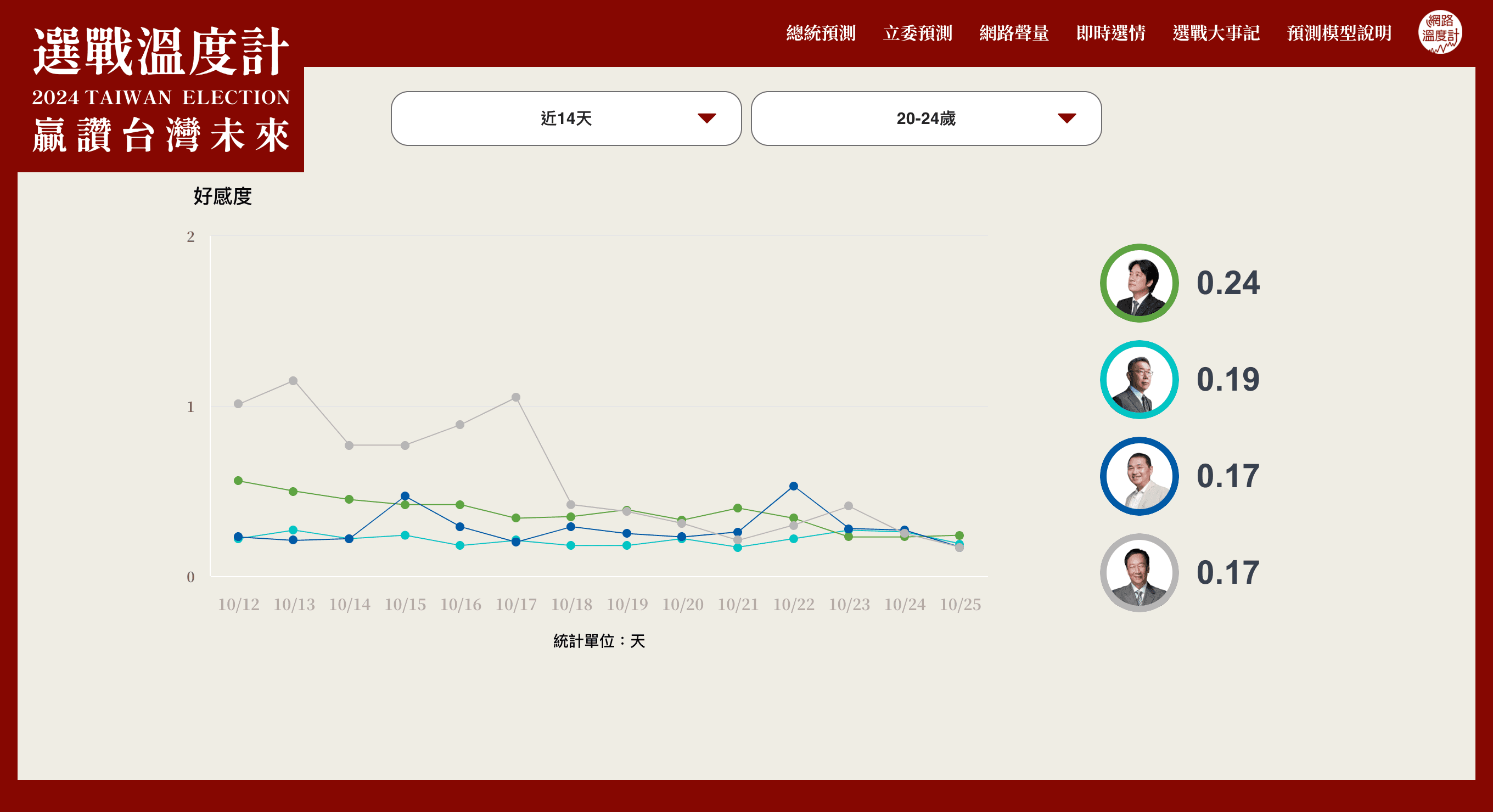Screen dimensions: 1493x812
Task: Open 預測模型說明 page
Action: [x=1339, y=33]
